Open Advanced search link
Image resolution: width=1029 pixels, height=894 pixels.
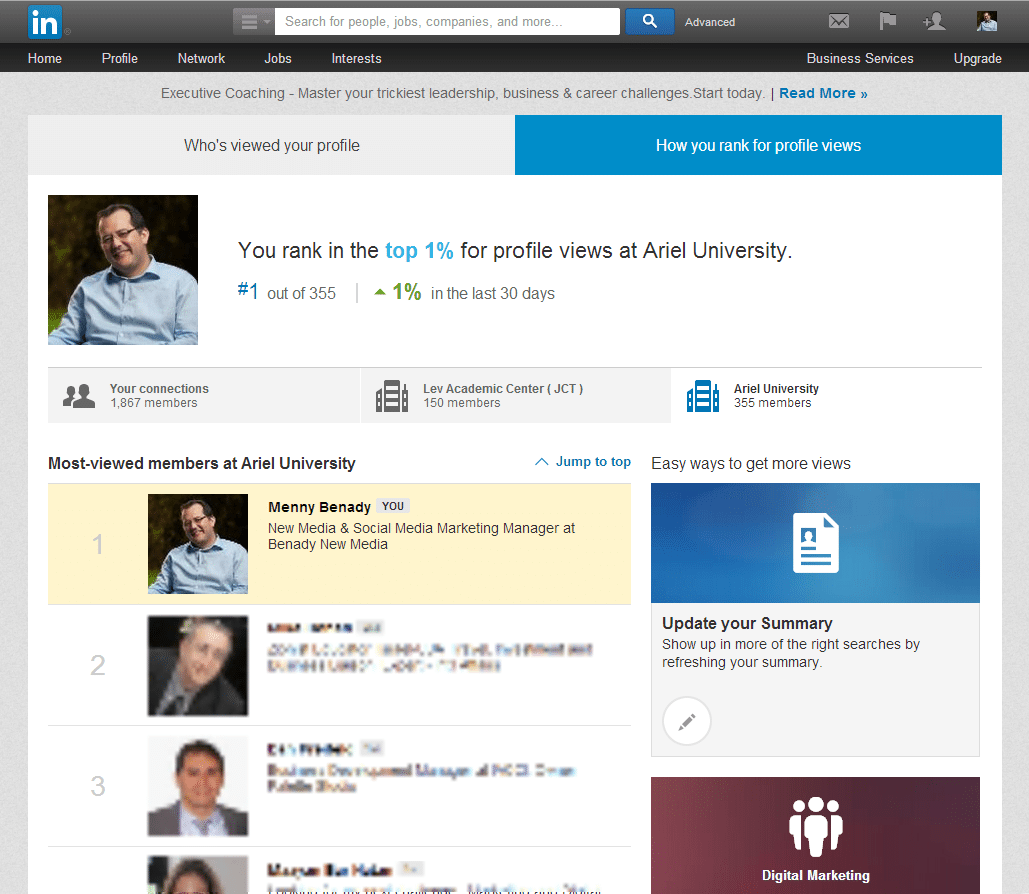point(709,22)
